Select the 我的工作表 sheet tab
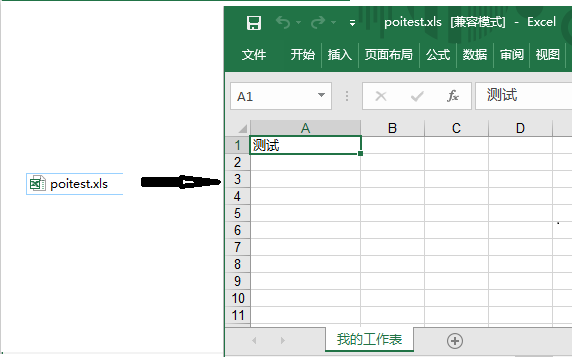 (369, 339)
